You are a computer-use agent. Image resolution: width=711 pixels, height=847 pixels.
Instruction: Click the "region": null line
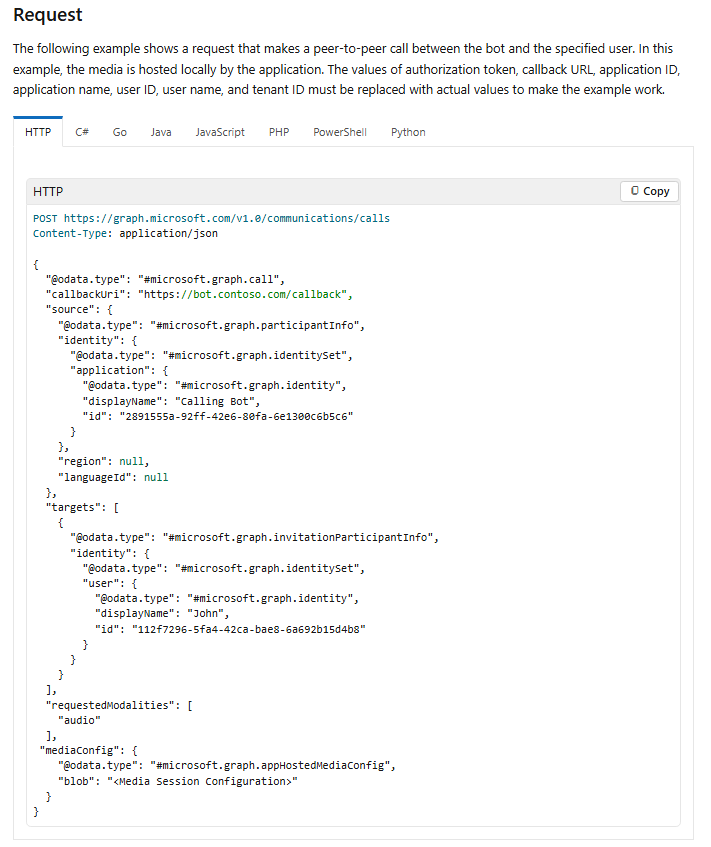(x=104, y=461)
